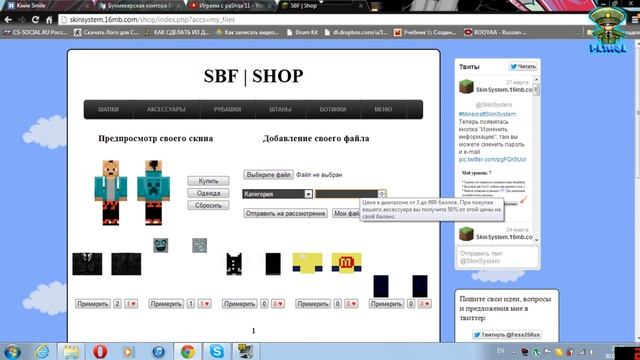Switch to the 'Киви Smile' browser tab
The width and height of the screenshot is (640, 360).
pos(47,6)
